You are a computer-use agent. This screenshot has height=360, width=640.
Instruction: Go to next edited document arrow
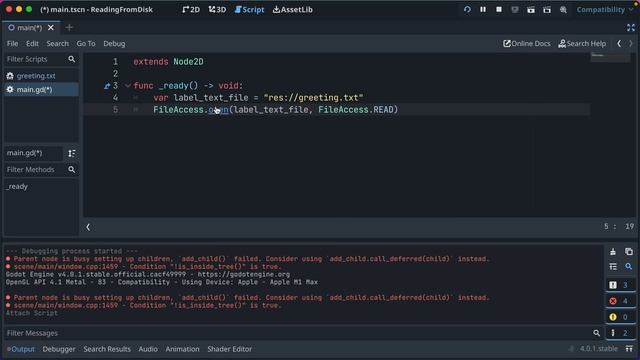click(631, 43)
